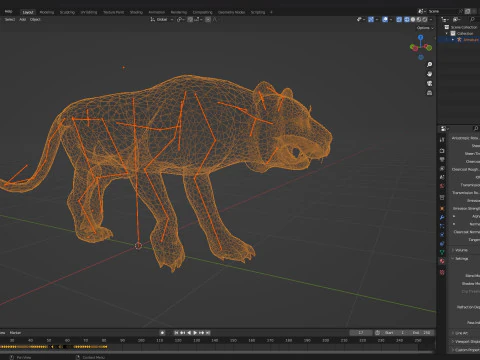Open the Options dropdown in viewport

pos(425,28)
